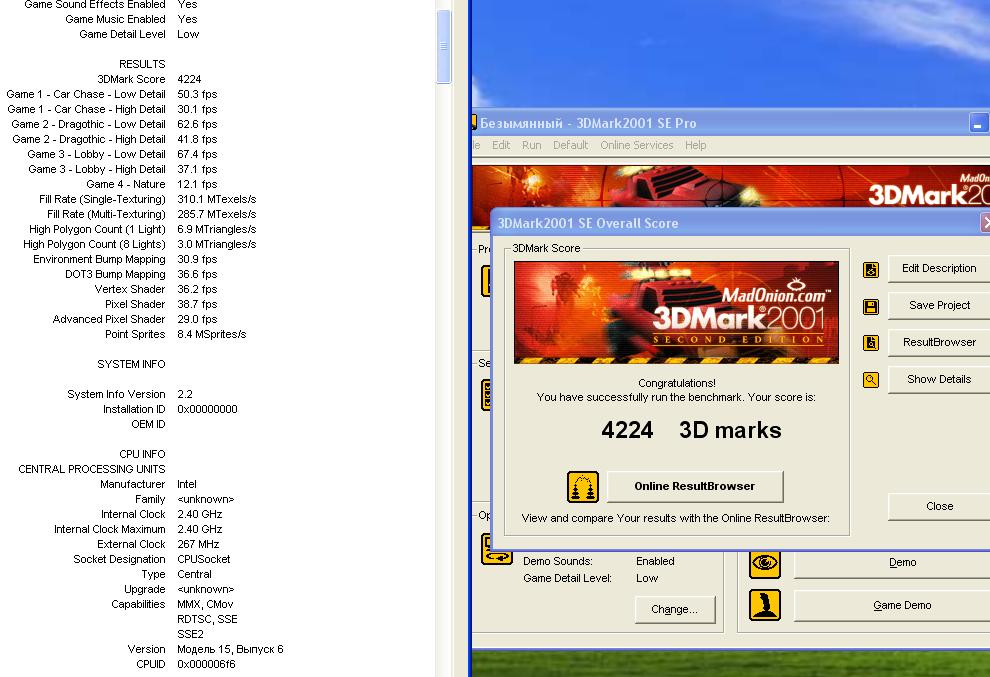The width and height of the screenshot is (990, 677).
Task: Select the 3DMark Score value 4224 in results
Action: pyautogui.click(x=189, y=80)
